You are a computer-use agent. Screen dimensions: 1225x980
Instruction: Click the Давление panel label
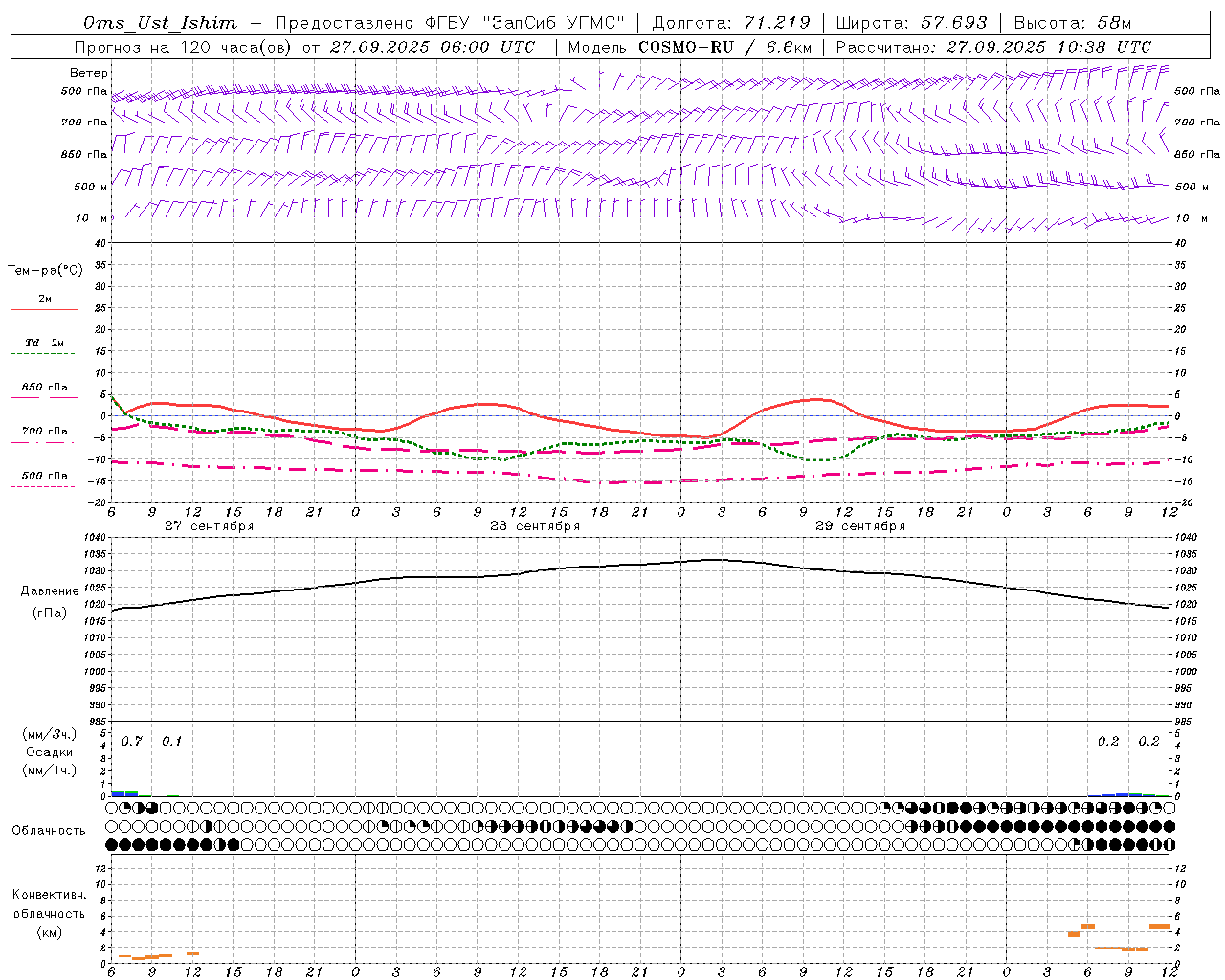[50, 591]
